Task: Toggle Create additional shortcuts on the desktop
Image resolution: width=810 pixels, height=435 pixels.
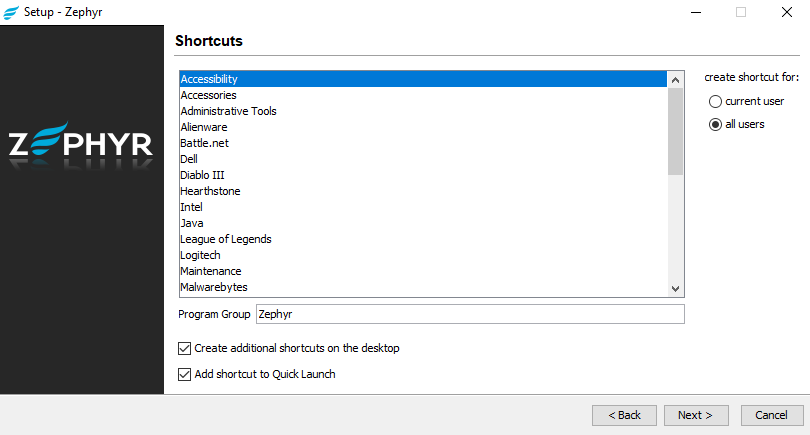Action: click(x=184, y=349)
